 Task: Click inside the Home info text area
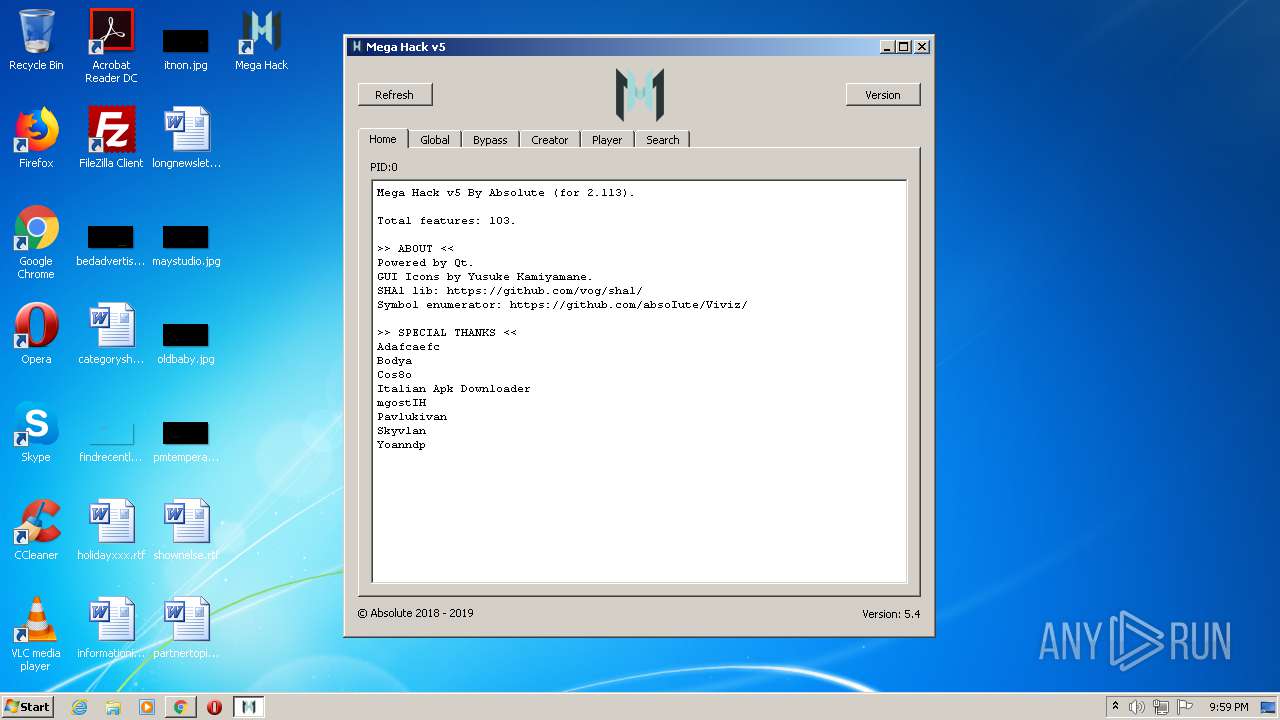click(639, 381)
